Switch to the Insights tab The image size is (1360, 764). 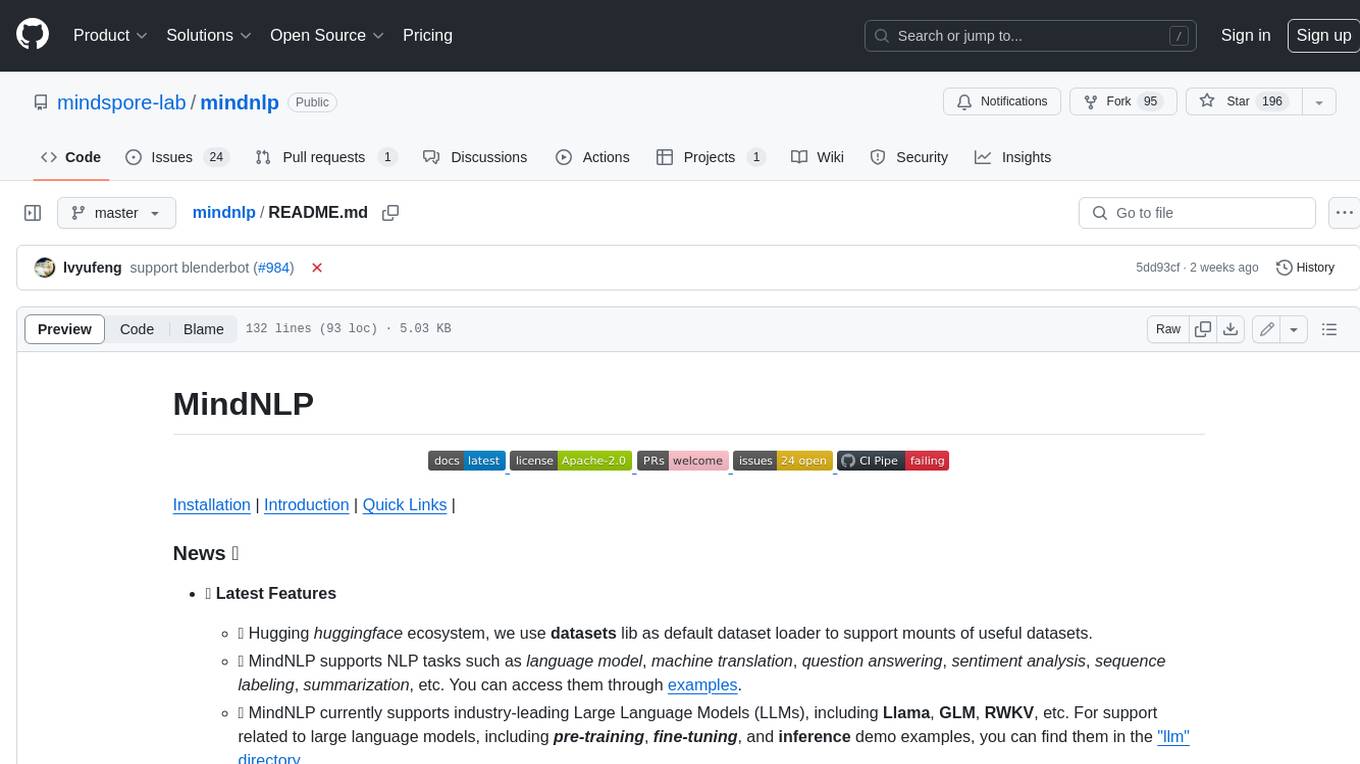pos(1013,157)
